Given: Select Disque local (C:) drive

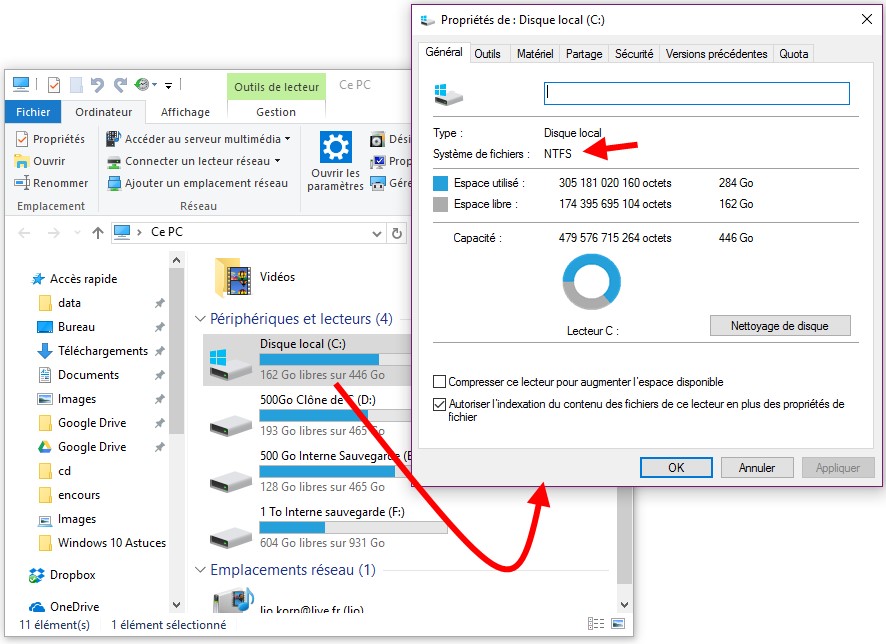Looking at the screenshot, I should pyautogui.click(x=308, y=359).
